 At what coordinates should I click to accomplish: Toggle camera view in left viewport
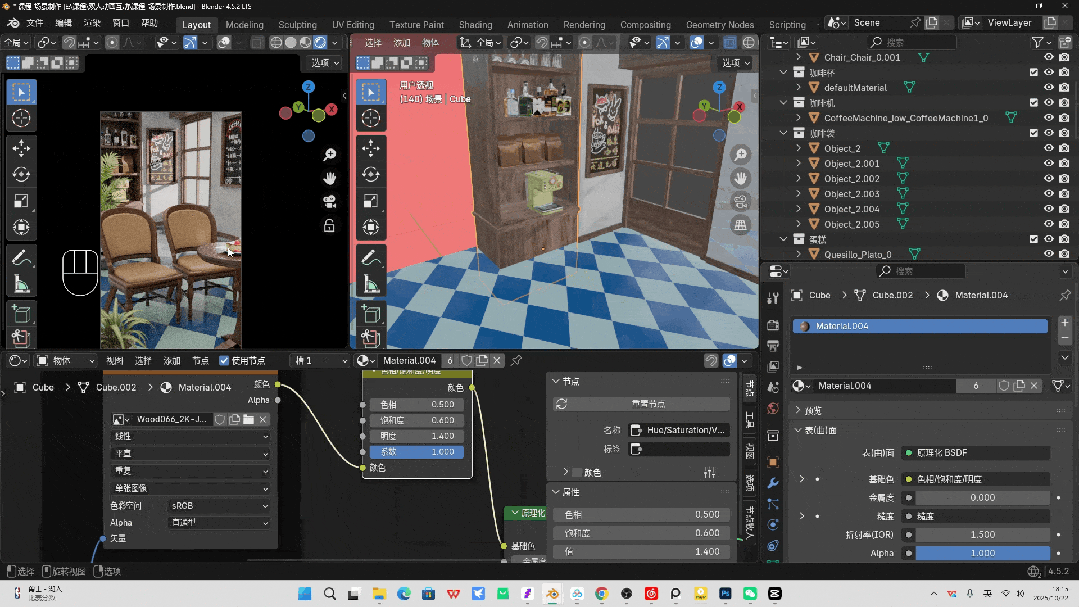pyautogui.click(x=328, y=201)
